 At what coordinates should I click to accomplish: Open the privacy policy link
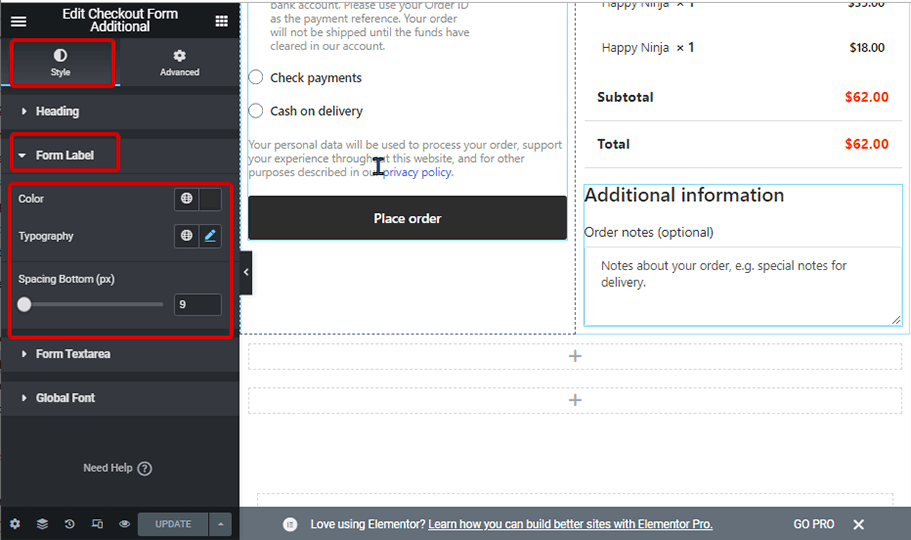[417, 172]
